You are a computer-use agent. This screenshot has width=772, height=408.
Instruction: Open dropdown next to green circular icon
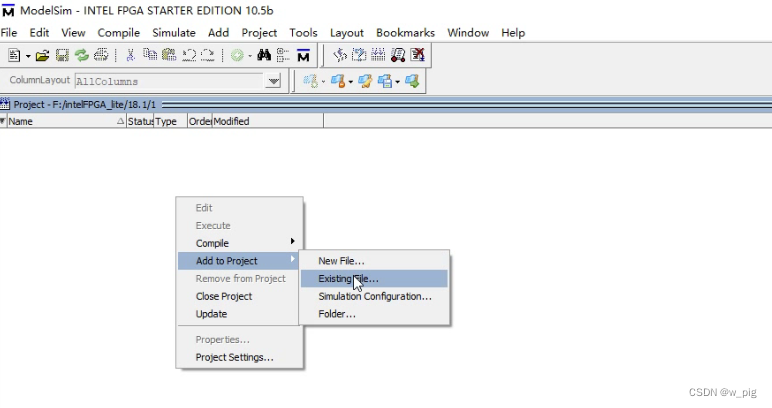coord(250,56)
